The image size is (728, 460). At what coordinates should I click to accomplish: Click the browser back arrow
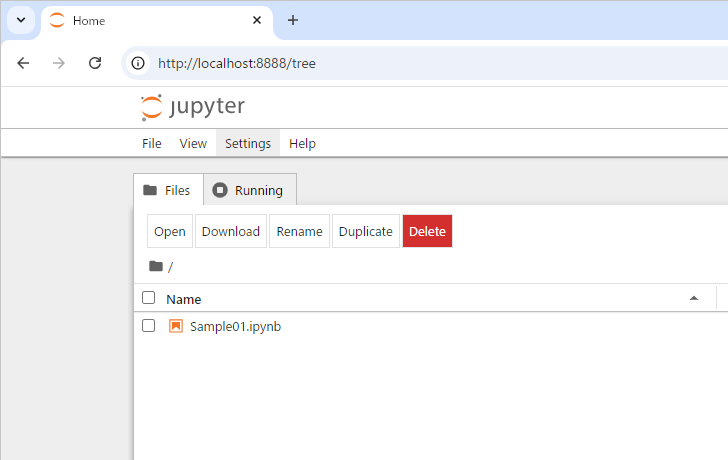(x=23, y=63)
